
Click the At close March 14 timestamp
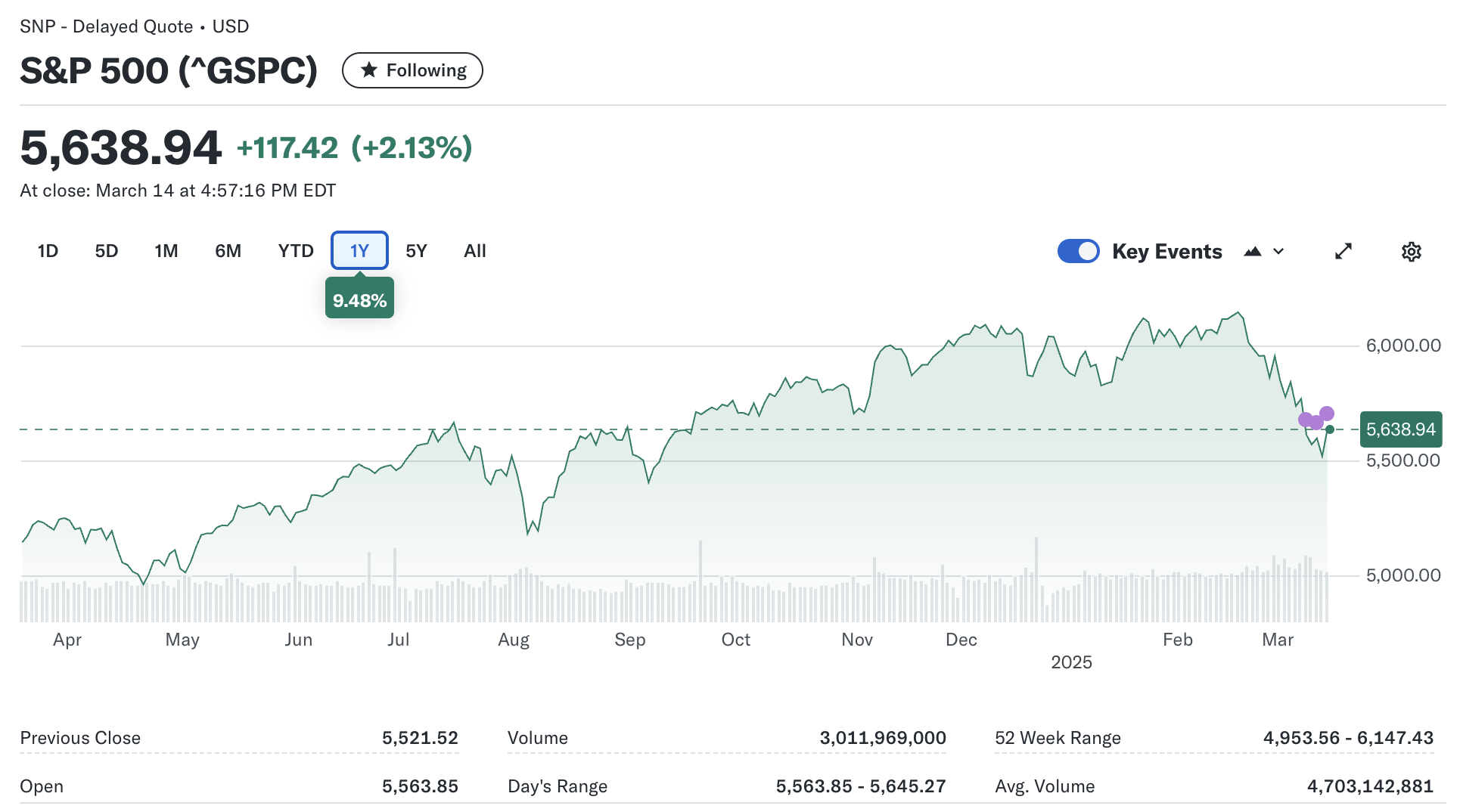point(178,191)
